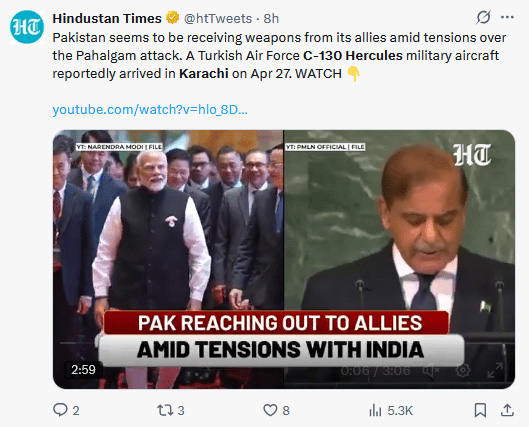Click the Hindustan Times display name
529x427 pixels.
coord(107,18)
